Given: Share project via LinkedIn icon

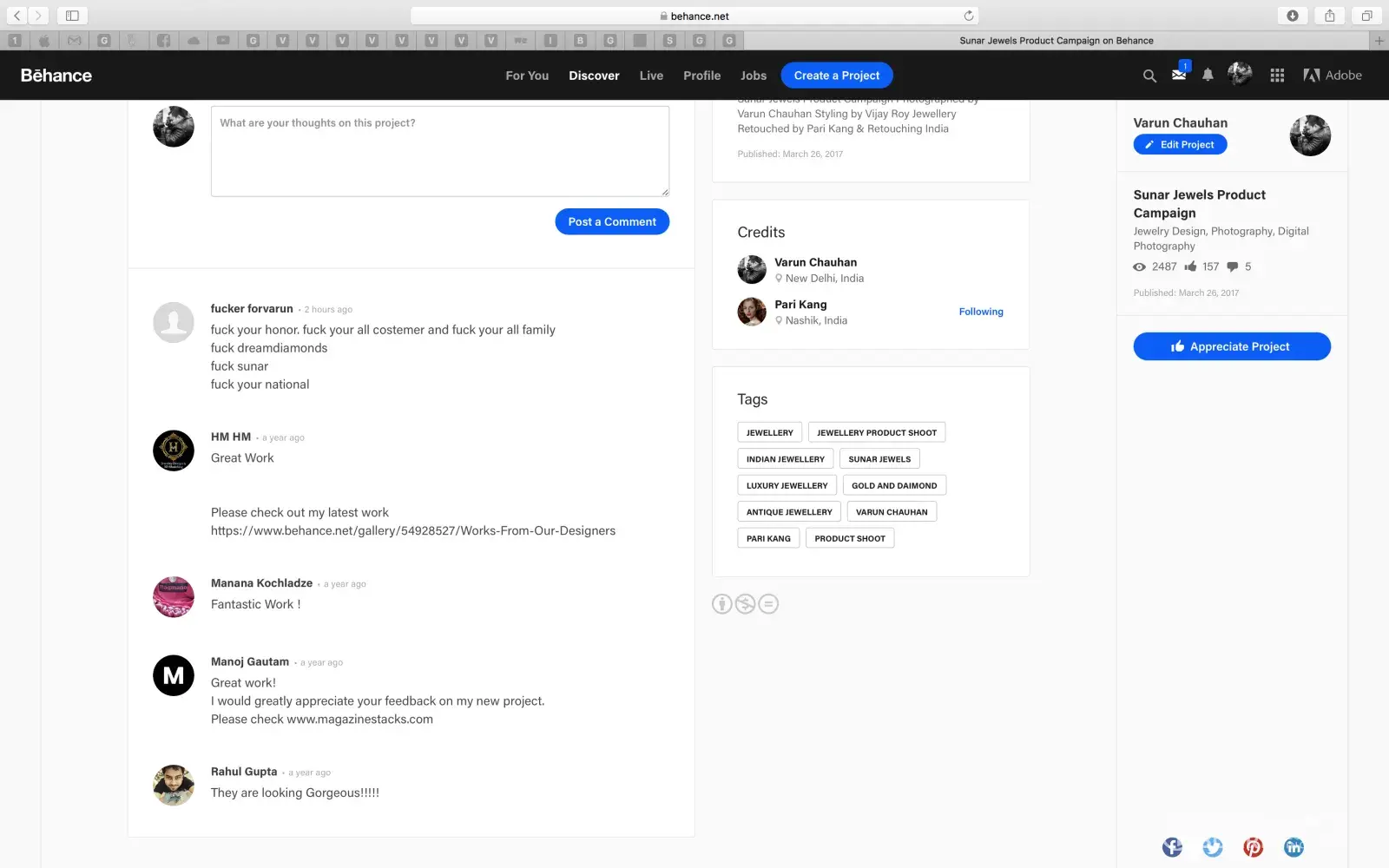Looking at the screenshot, I should click(1294, 847).
